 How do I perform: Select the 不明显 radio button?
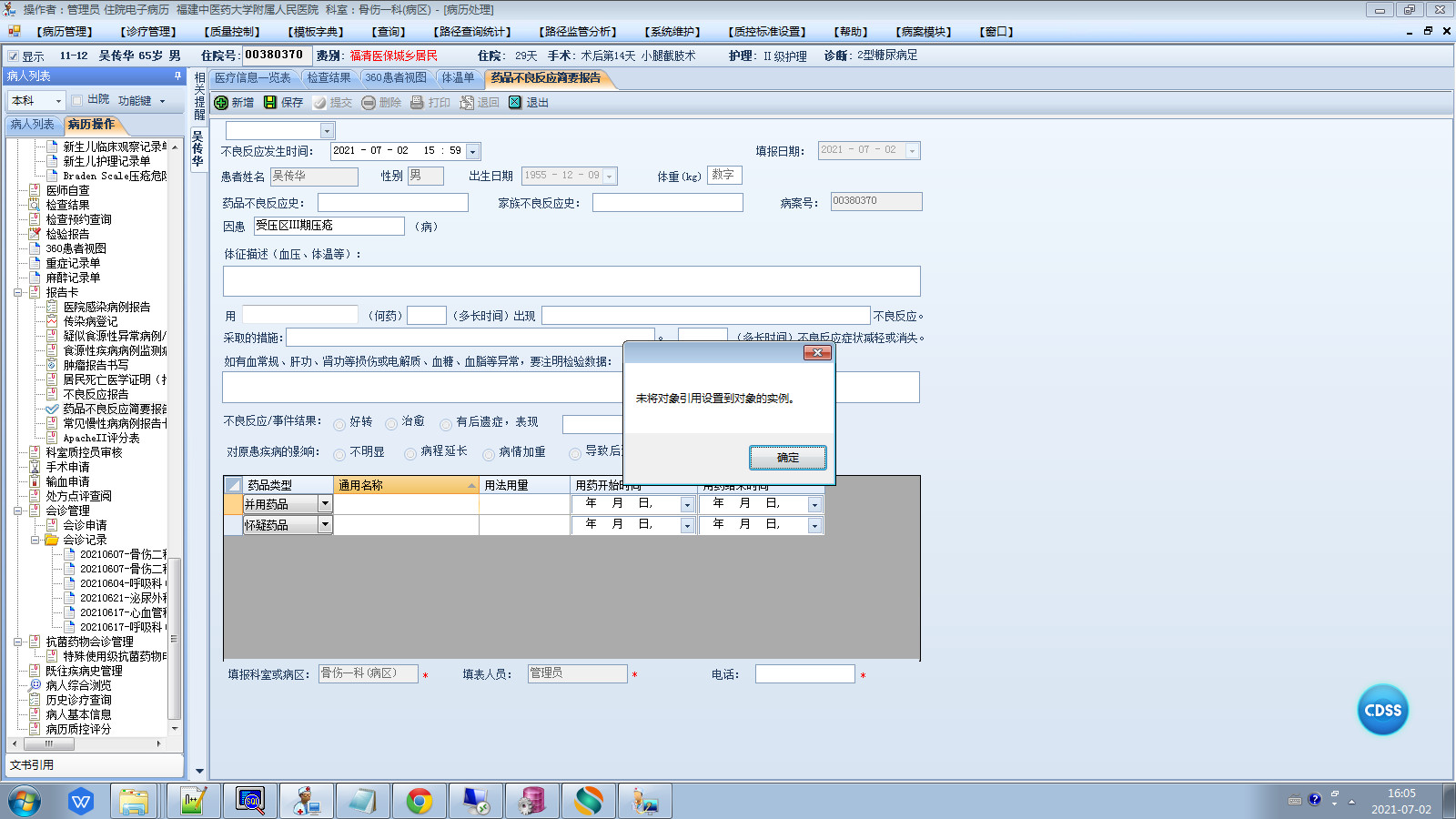pos(339,454)
